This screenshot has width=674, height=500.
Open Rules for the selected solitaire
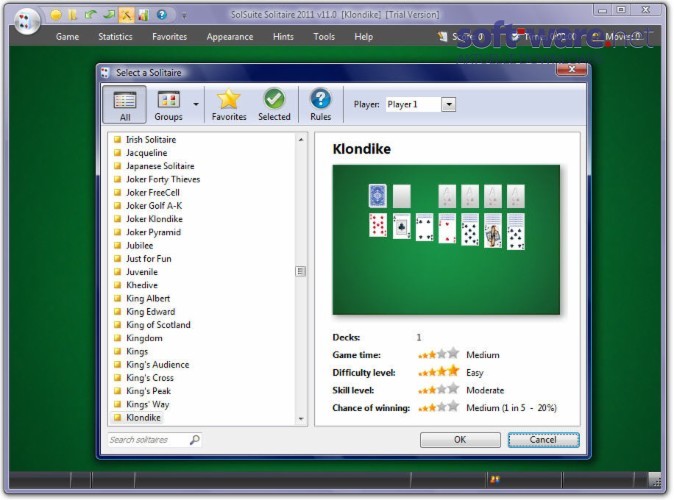[x=320, y=105]
